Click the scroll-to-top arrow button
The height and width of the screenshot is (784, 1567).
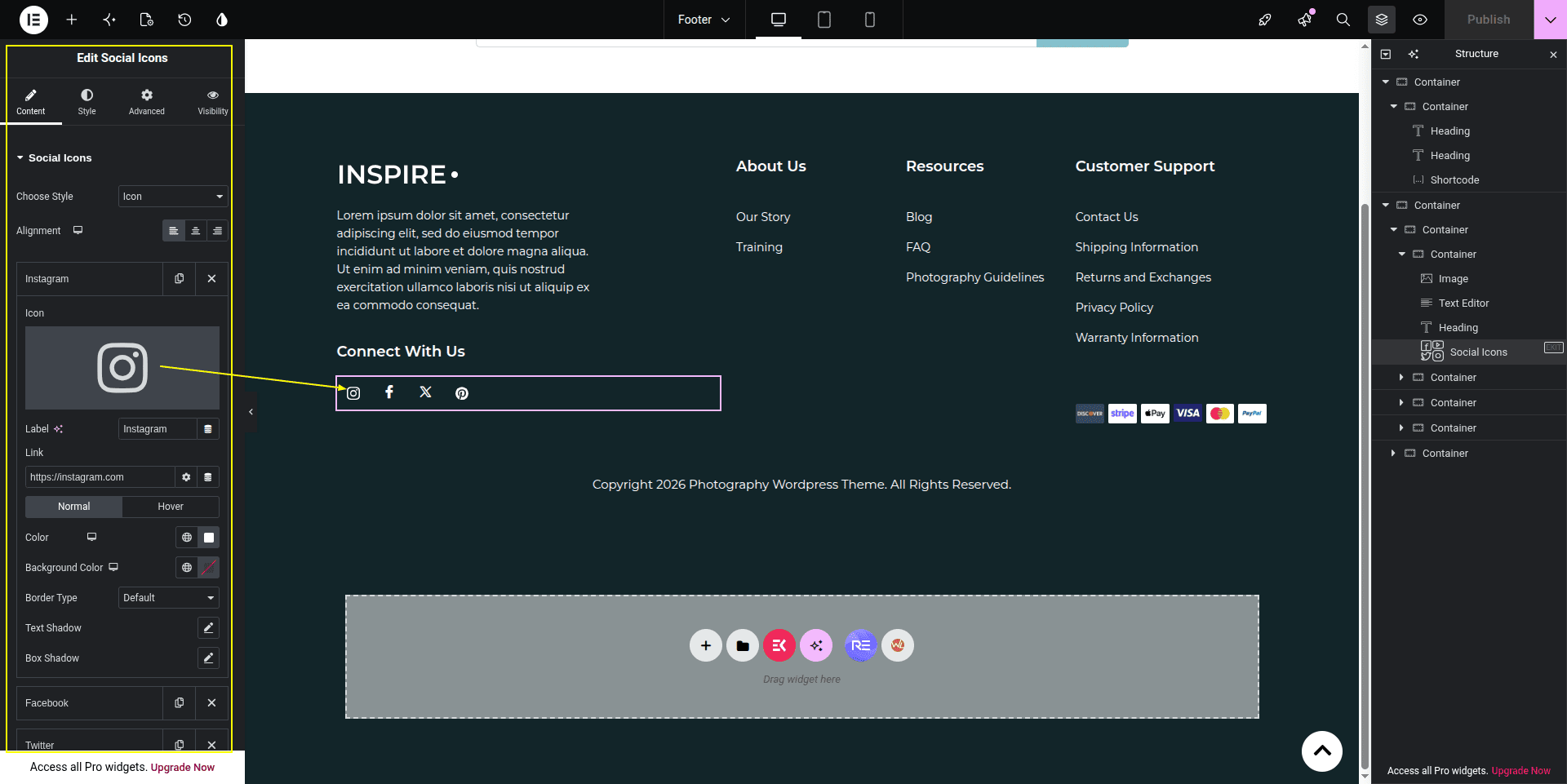[x=1322, y=751]
